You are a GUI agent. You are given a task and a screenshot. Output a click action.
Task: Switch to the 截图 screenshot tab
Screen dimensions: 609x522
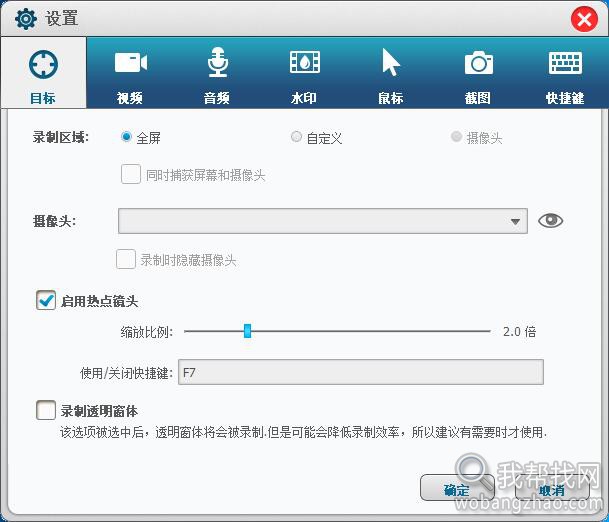478,73
